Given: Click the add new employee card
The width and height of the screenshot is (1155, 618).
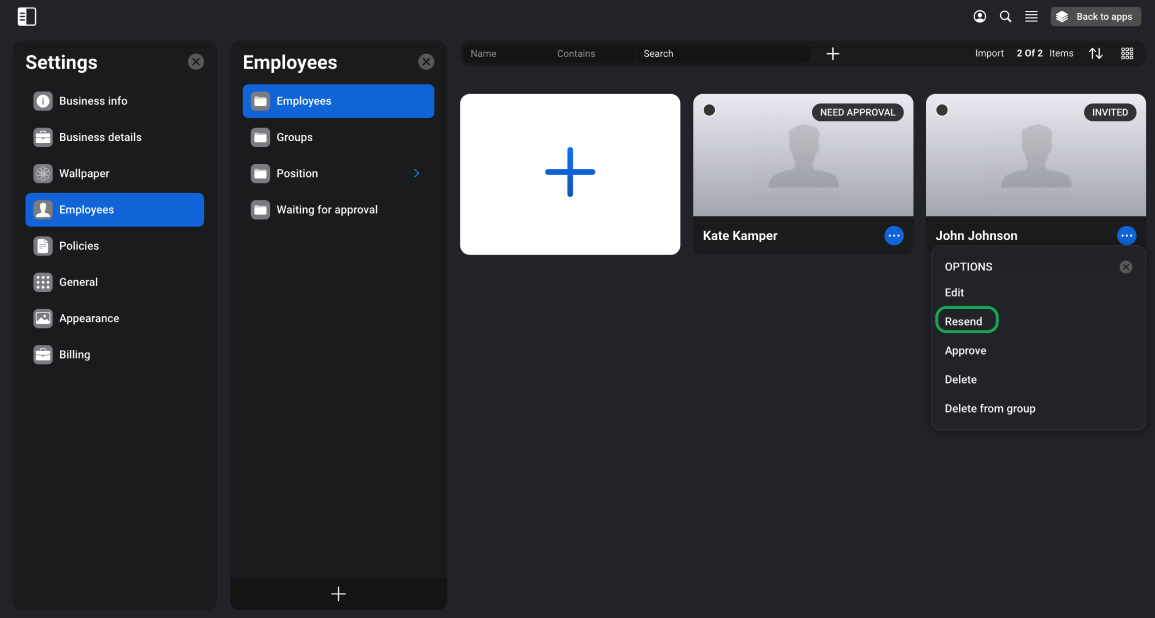Looking at the screenshot, I should [570, 174].
